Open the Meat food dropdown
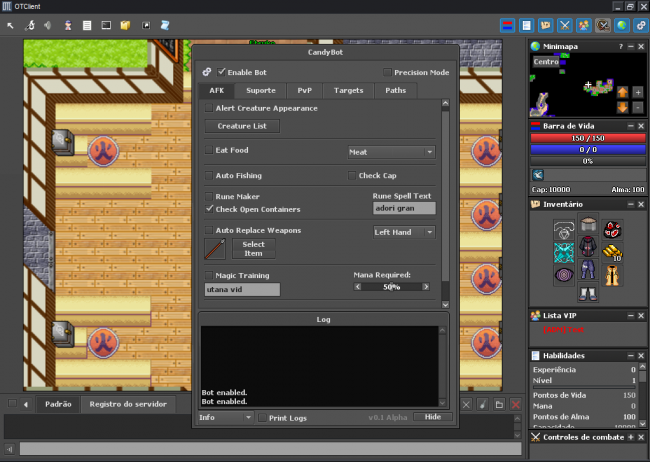The height and width of the screenshot is (462, 650). [x=391, y=152]
